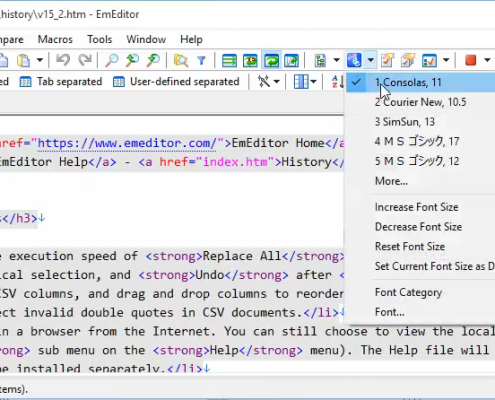Select checked font 1 Consolas, 11
Viewport: 495px width, 400px height.
tap(420, 82)
